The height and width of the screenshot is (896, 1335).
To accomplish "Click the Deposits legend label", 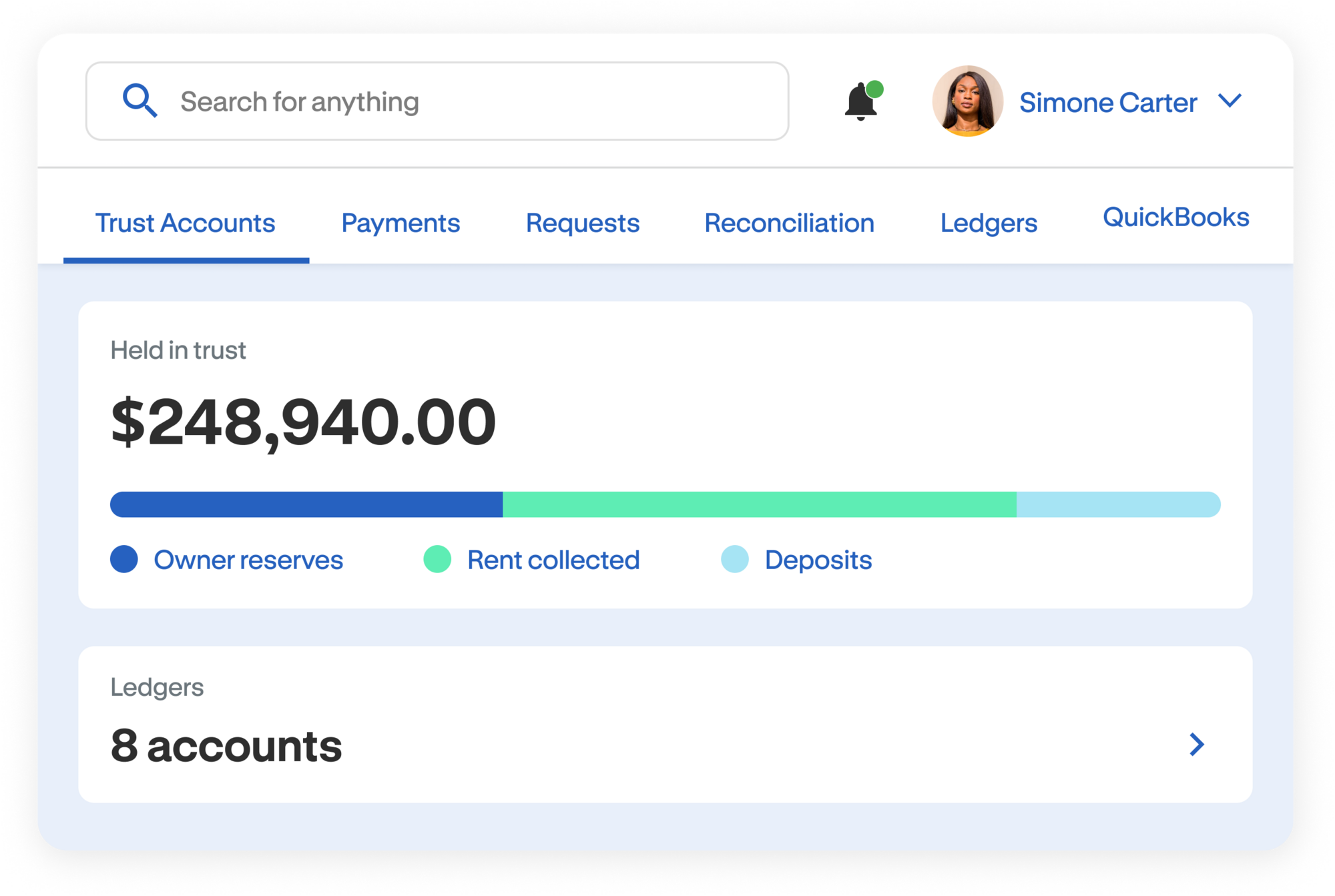I will (x=818, y=560).
